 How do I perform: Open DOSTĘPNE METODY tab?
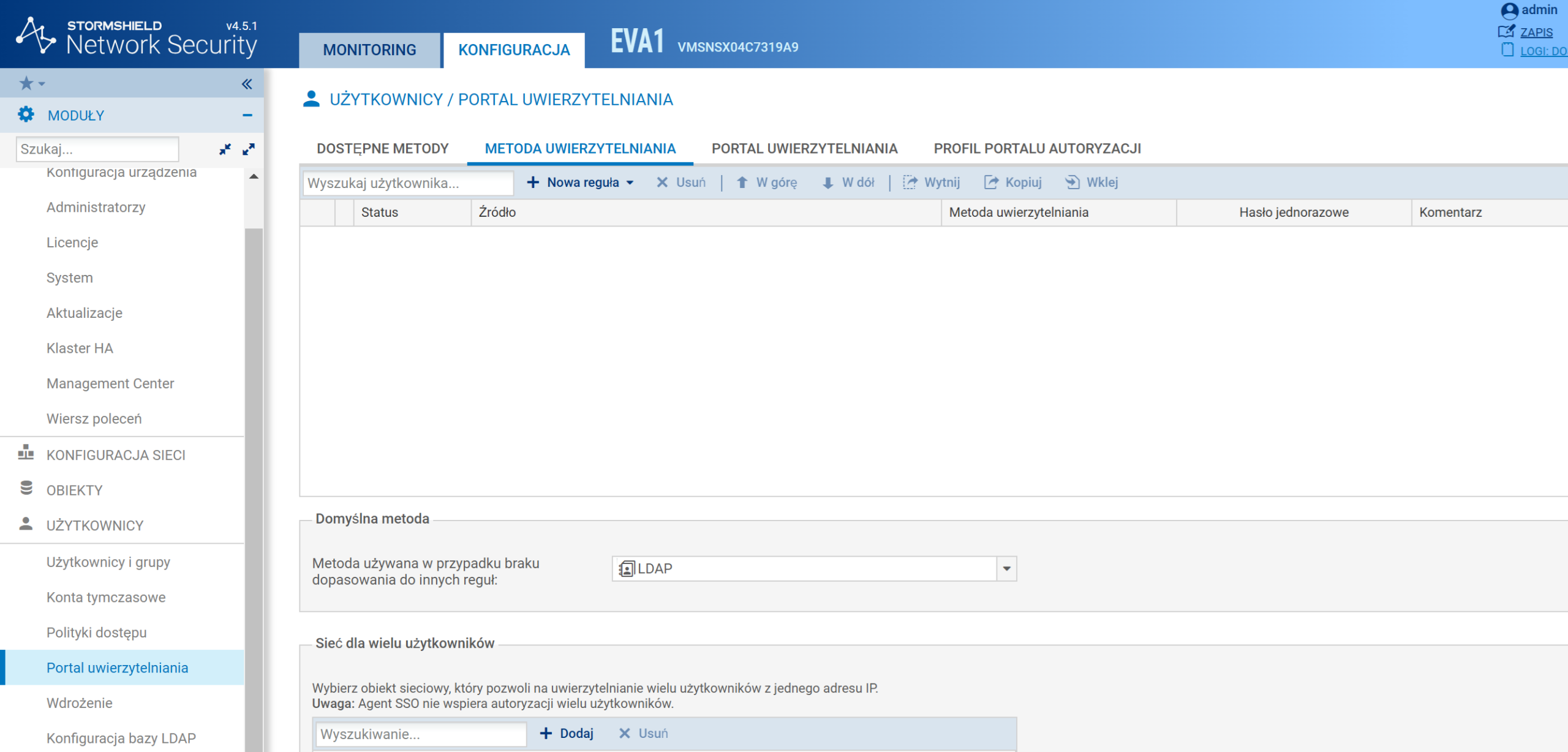[x=383, y=149]
